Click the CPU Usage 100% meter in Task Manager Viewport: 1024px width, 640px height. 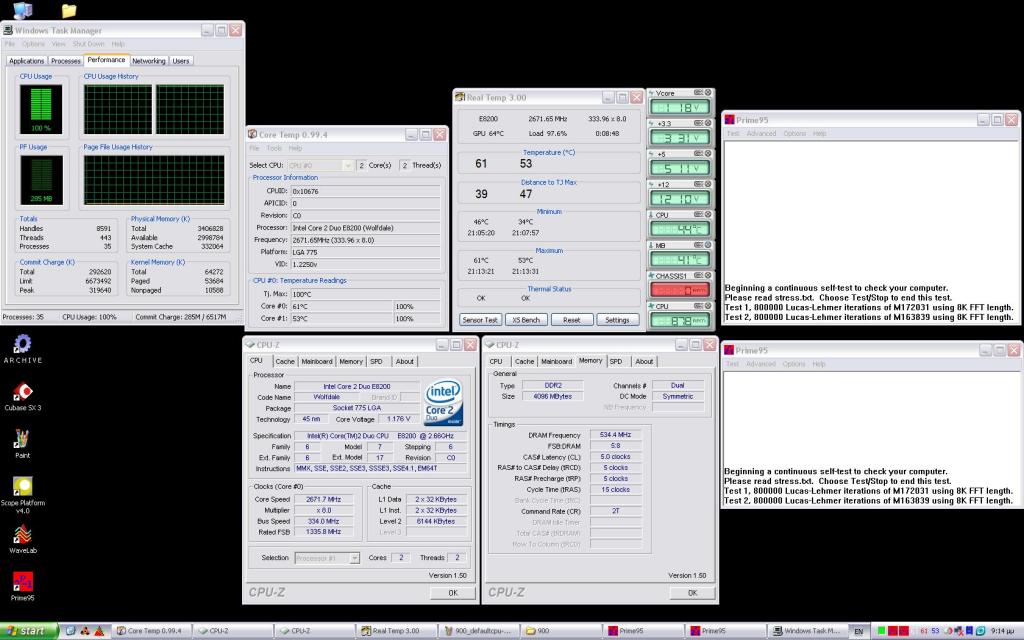pyautogui.click(x=41, y=109)
